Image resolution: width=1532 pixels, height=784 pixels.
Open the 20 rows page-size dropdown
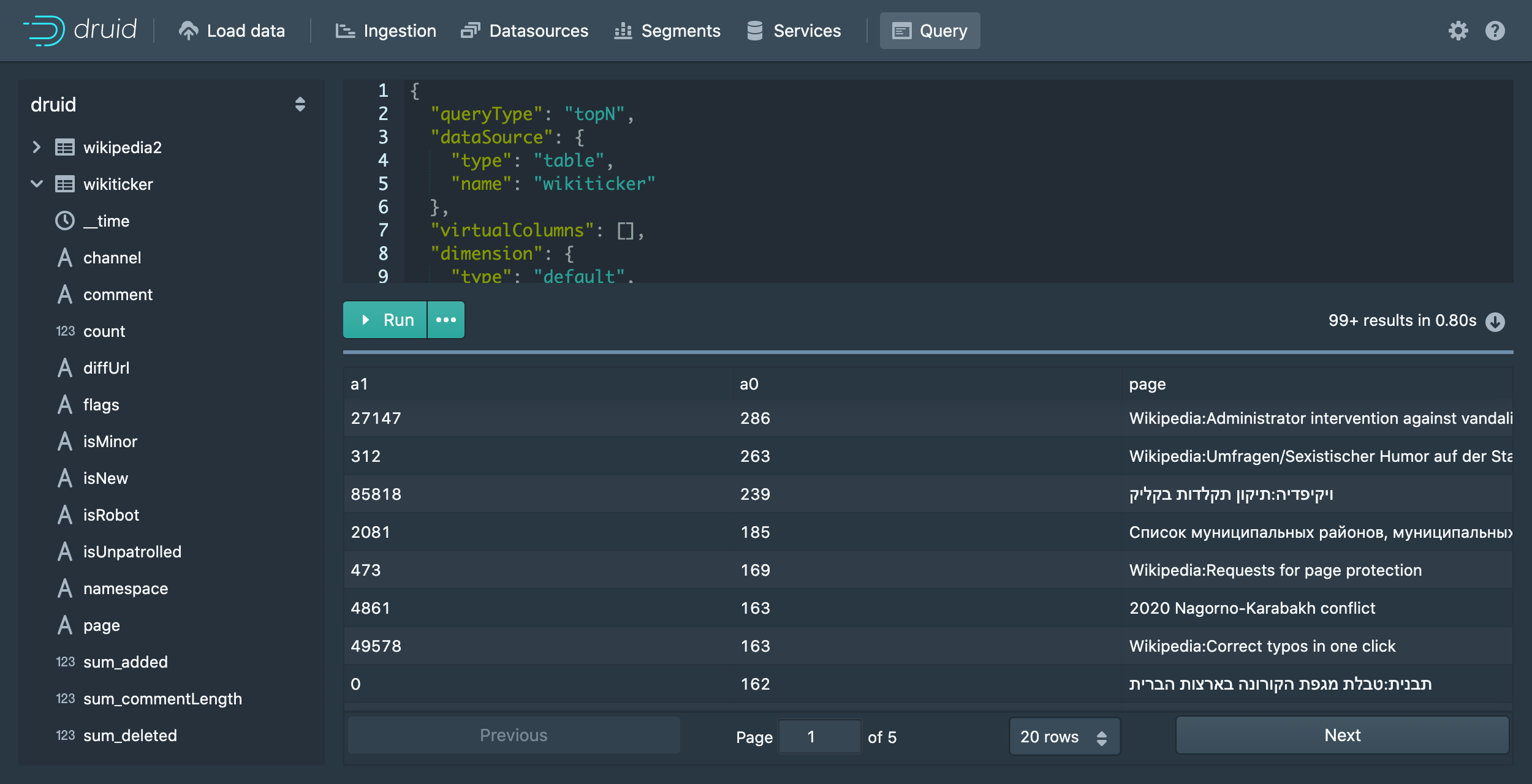click(1064, 737)
